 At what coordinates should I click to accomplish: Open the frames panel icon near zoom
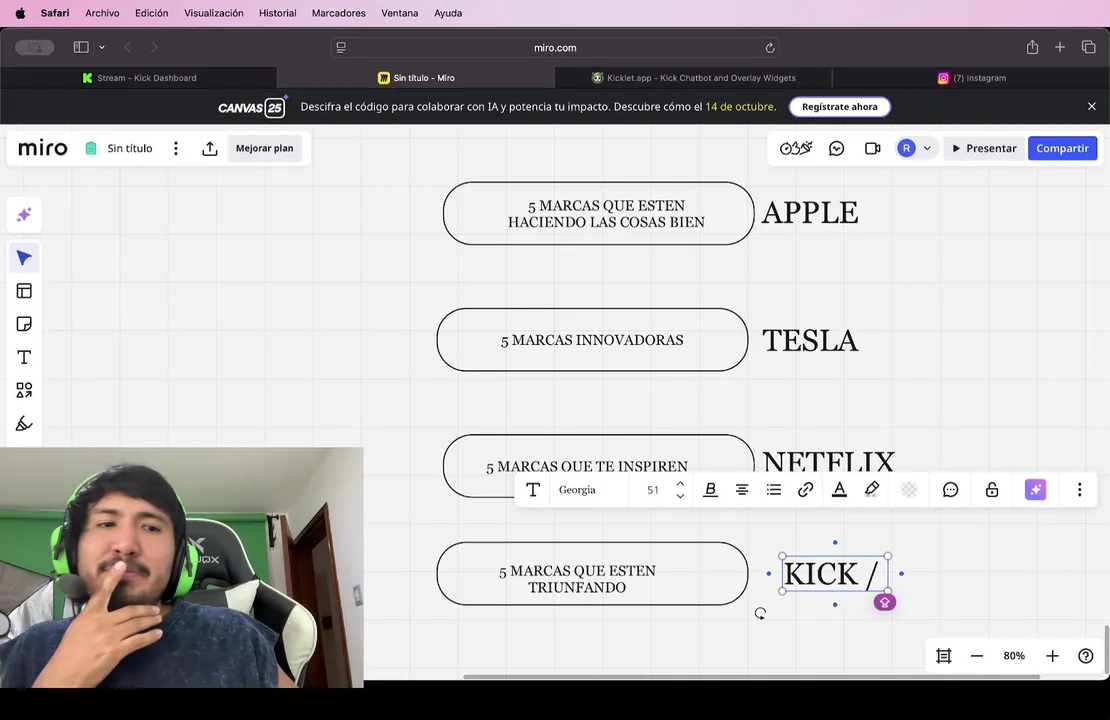pyautogui.click(x=944, y=656)
